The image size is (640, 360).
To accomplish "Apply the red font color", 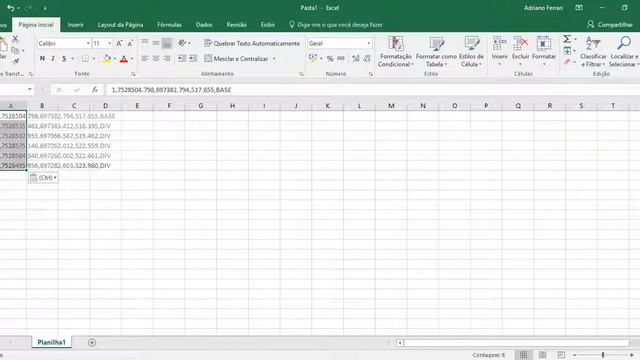I will click(124, 59).
